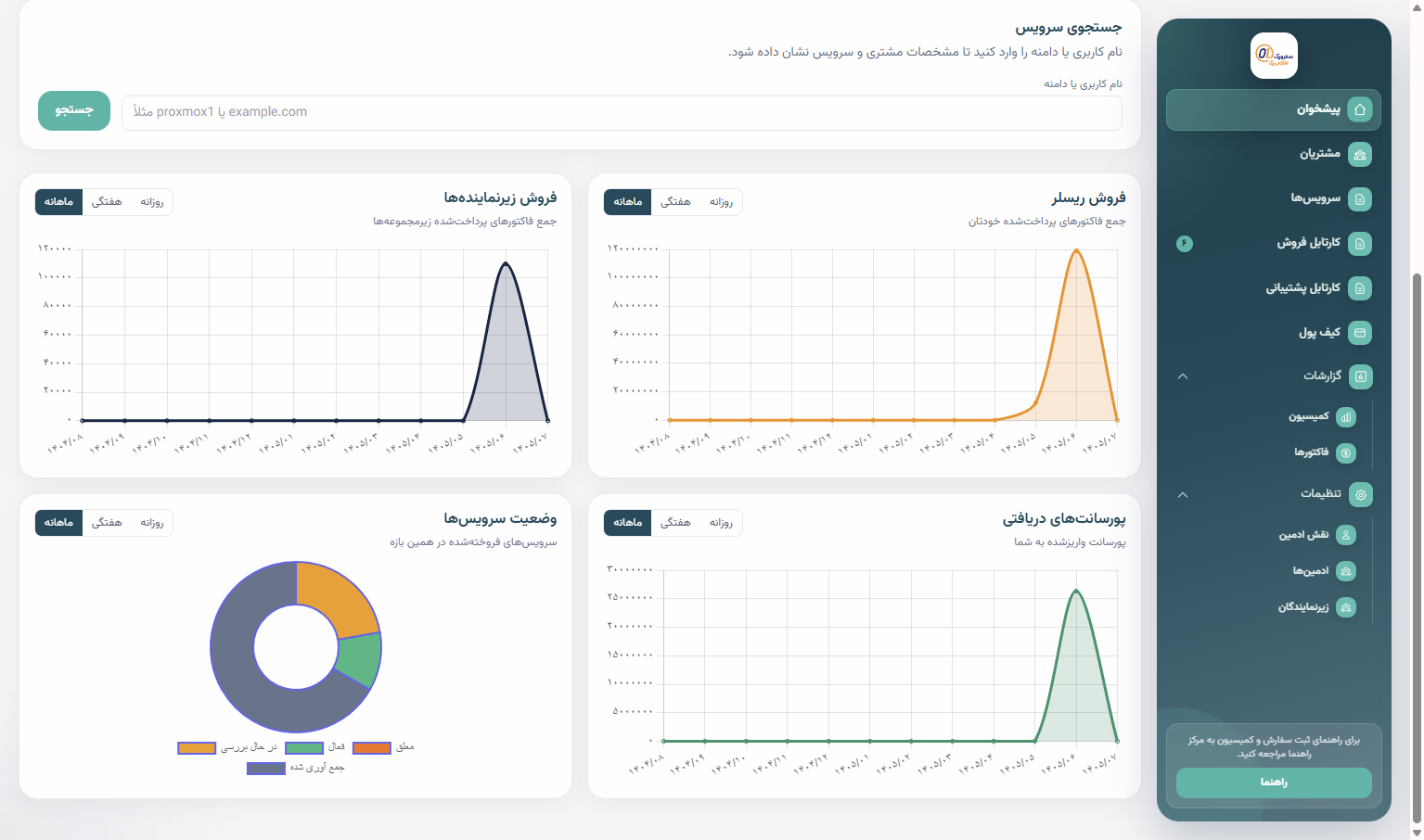Open the سرویس‌ها services icon
The width and height of the screenshot is (1424, 840).
click(1360, 198)
